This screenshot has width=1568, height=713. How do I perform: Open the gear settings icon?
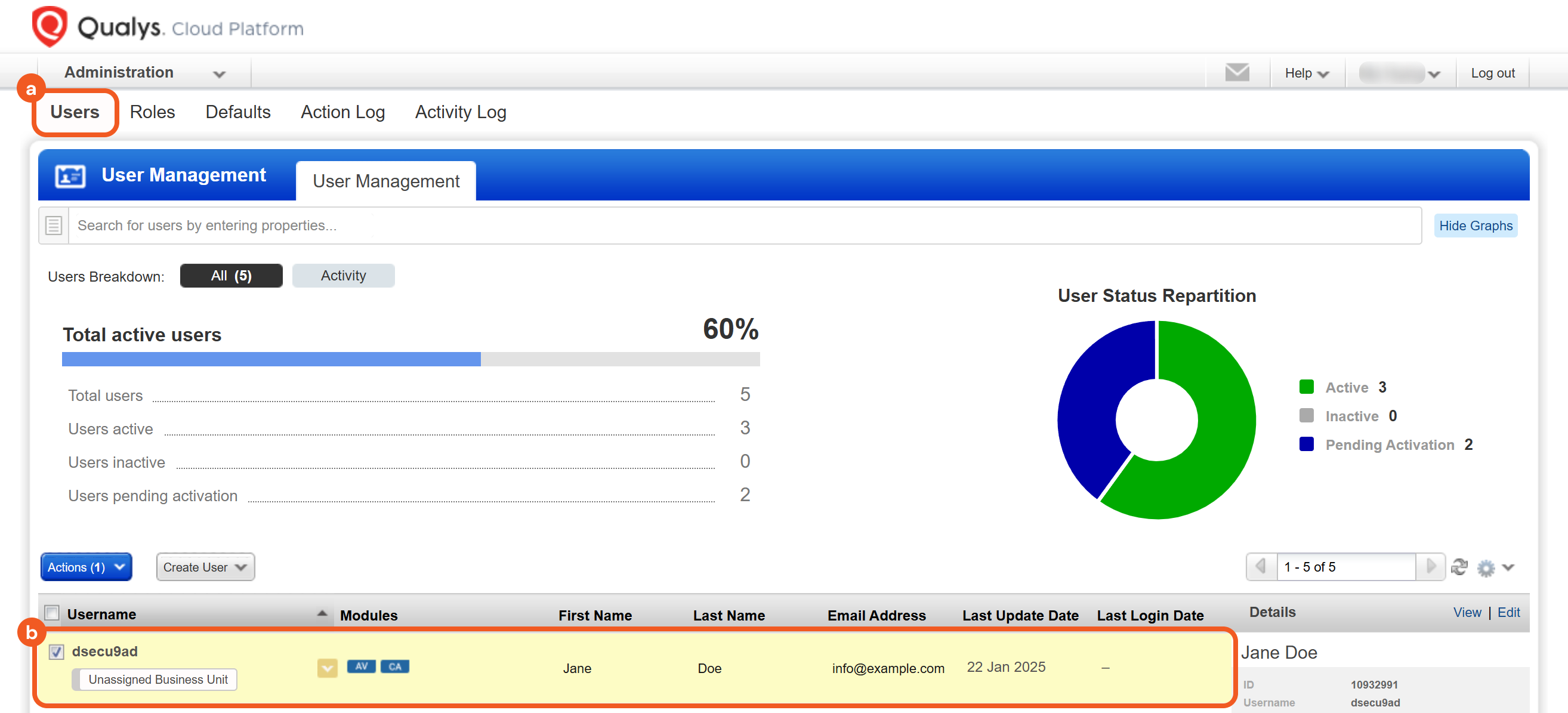(x=1485, y=567)
